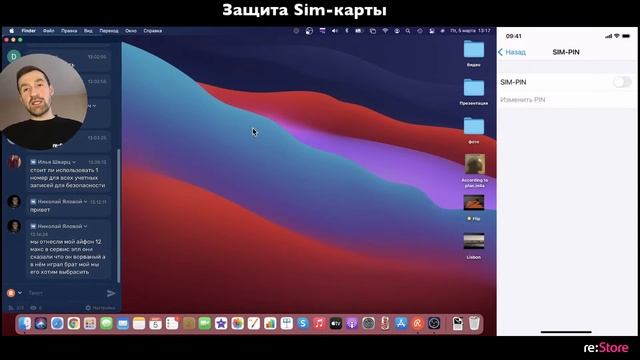640x360 pixels.
Task: Open the Справка menu
Action: [153, 31]
